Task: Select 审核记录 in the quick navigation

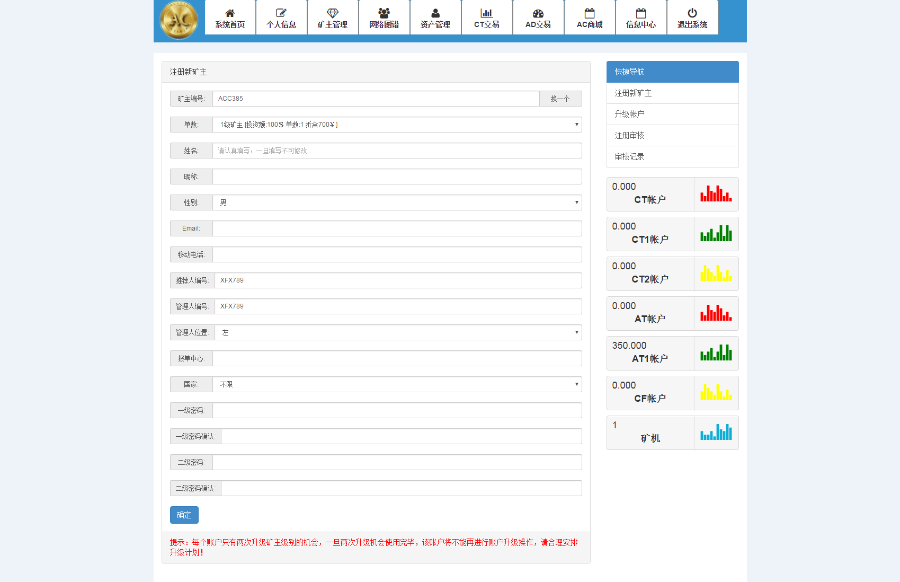Action: pos(672,157)
